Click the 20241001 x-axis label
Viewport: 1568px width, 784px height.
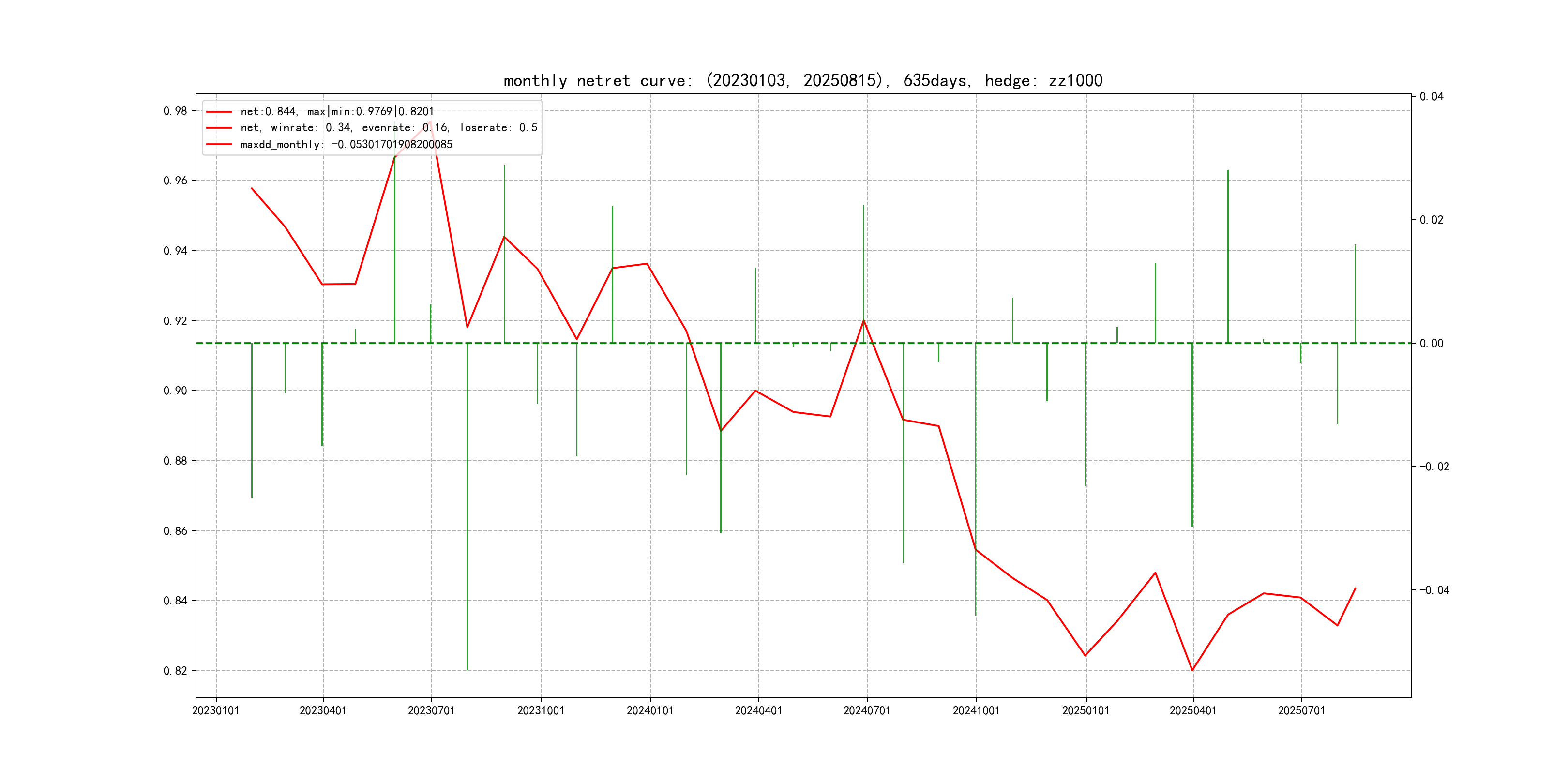tap(976, 711)
